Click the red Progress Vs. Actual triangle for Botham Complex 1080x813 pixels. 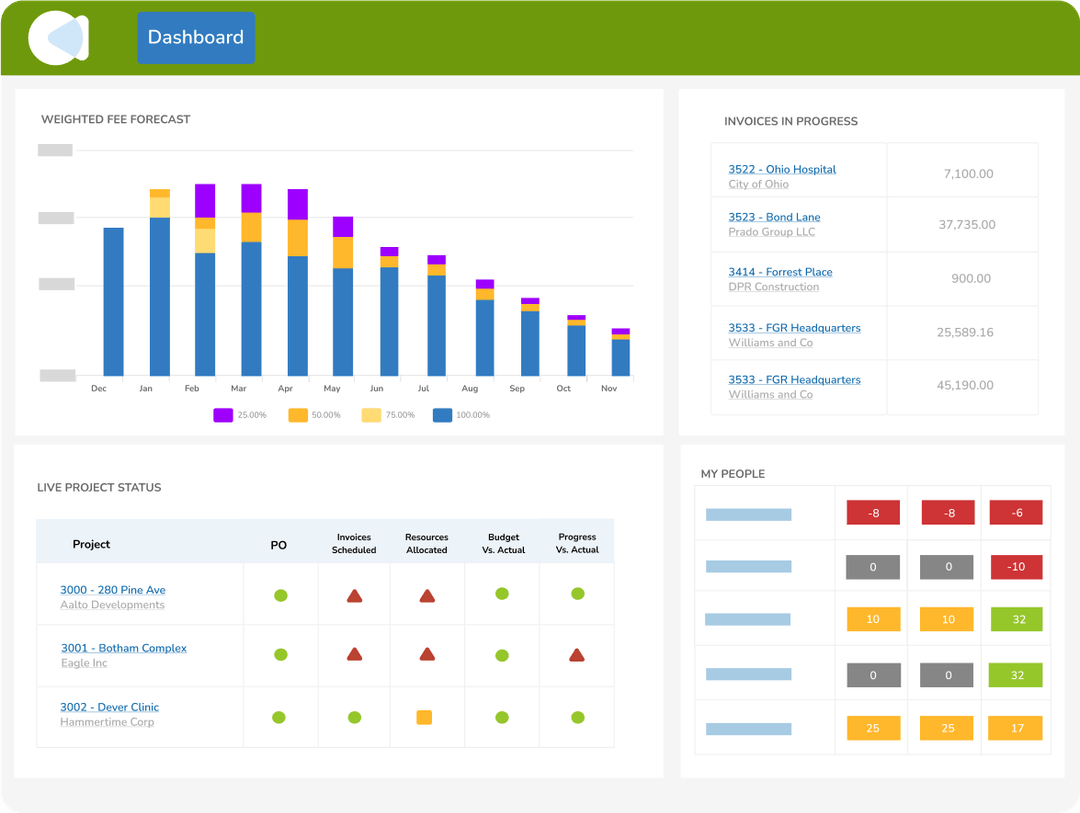[577, 655]
